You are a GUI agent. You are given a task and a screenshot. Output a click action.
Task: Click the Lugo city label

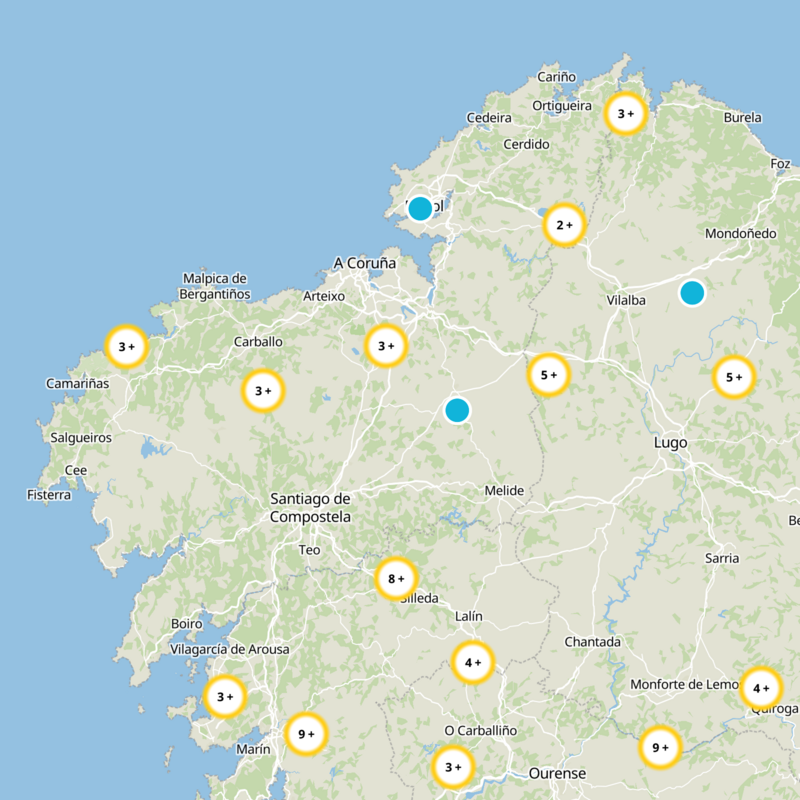pyautogui.click(x=670, y=442)
